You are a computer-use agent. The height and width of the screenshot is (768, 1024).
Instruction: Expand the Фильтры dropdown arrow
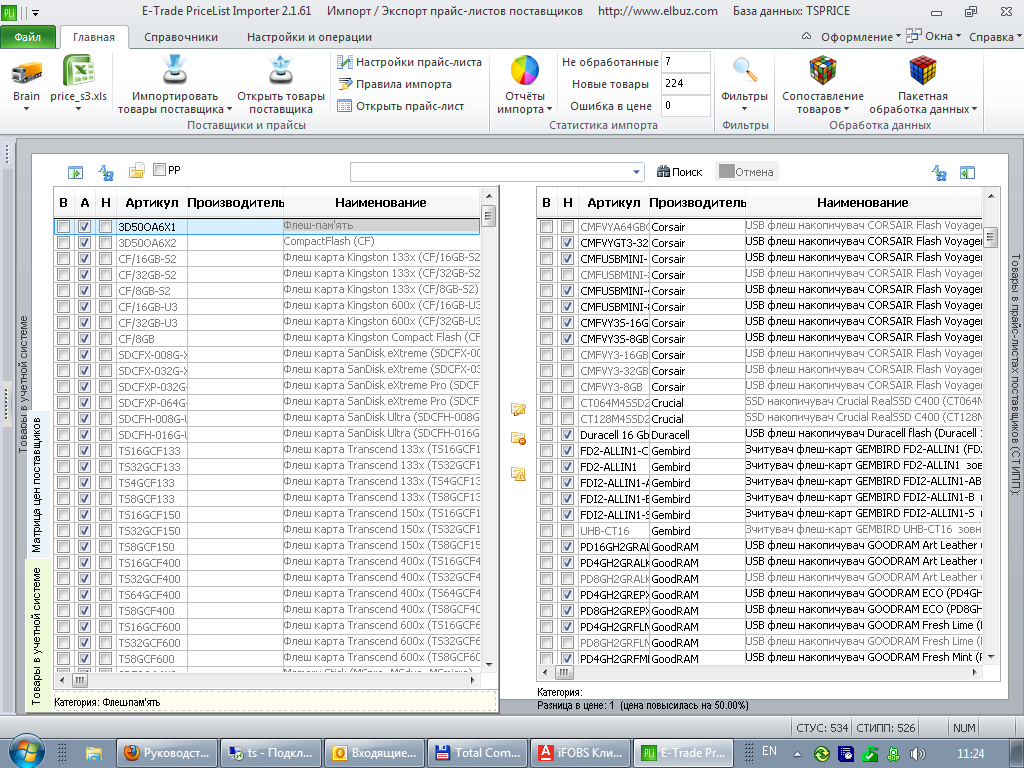point(744,108)
